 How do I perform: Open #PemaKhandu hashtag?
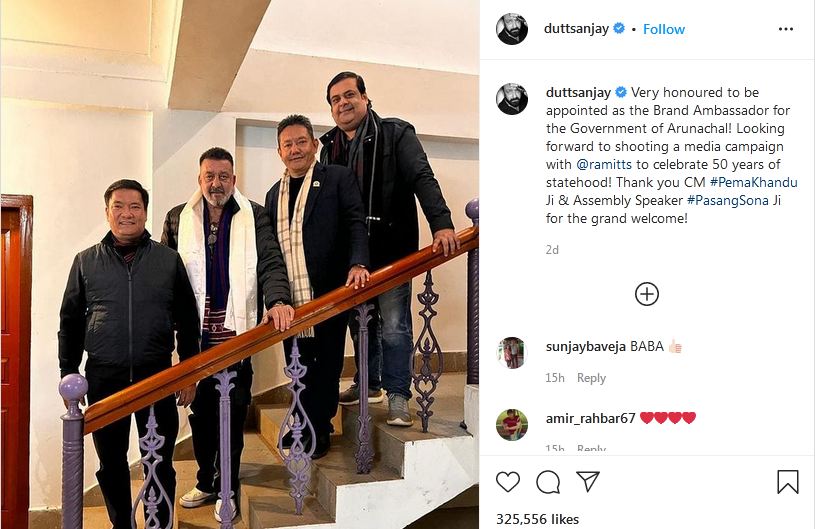point(753,182)
